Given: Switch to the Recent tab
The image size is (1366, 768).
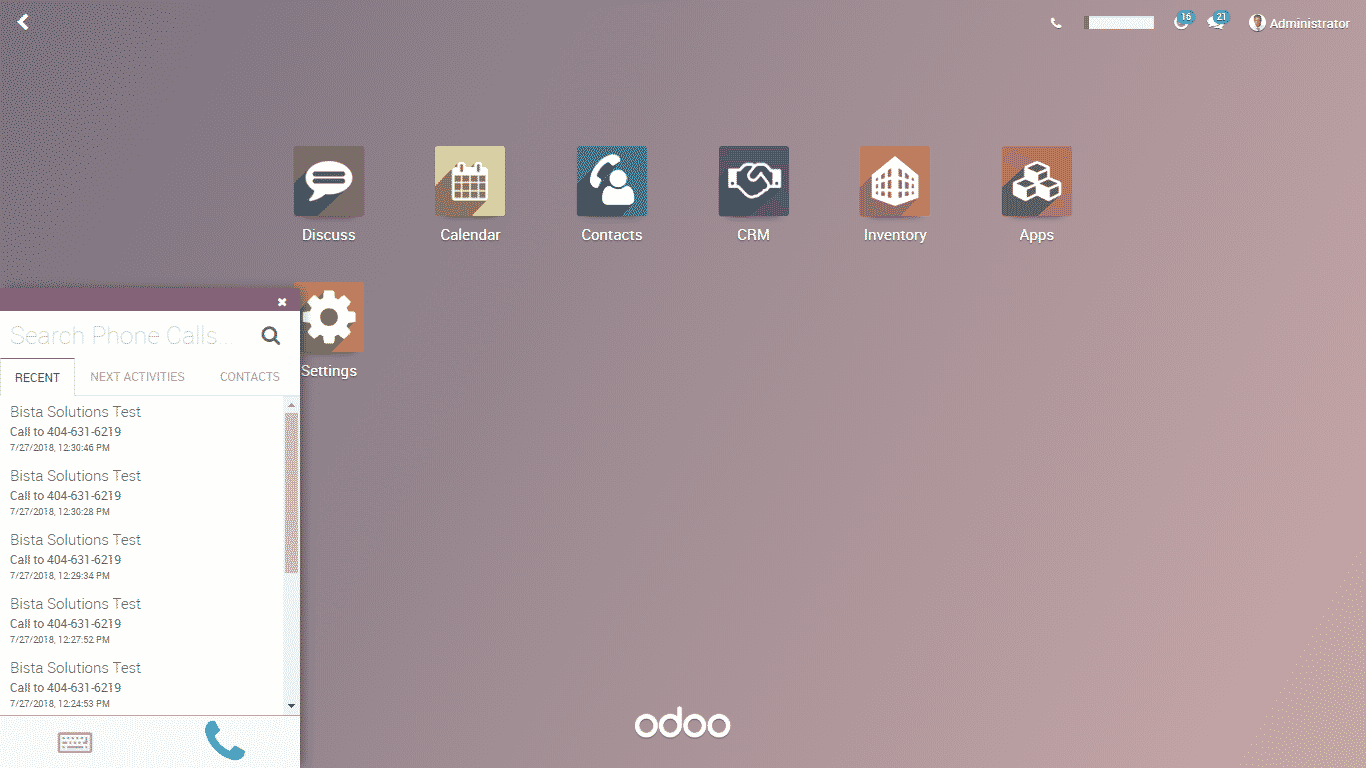Looking at the screenshot, I should click(37, 377).
